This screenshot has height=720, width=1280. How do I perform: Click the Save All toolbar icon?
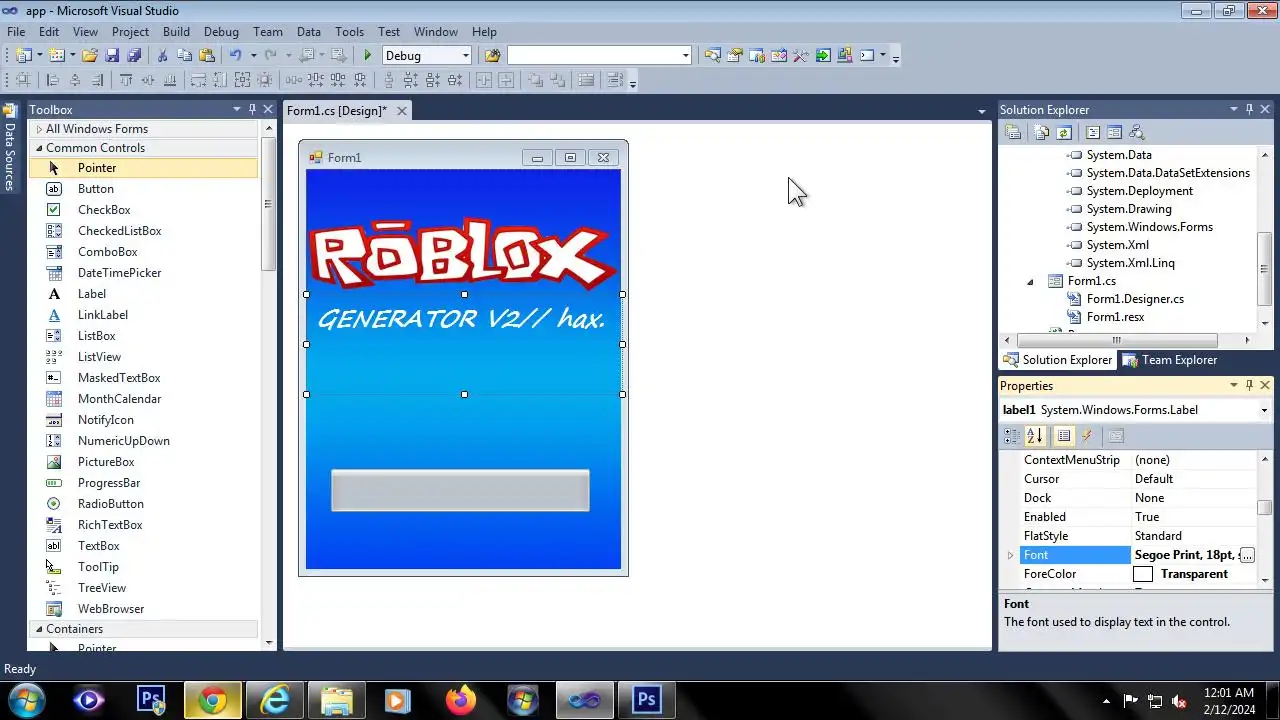coord(134,56)
